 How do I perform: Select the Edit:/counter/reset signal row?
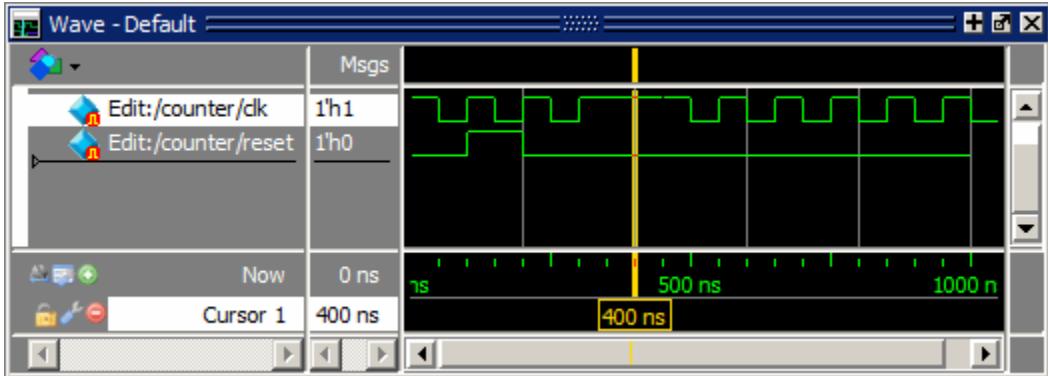[166, 142]
